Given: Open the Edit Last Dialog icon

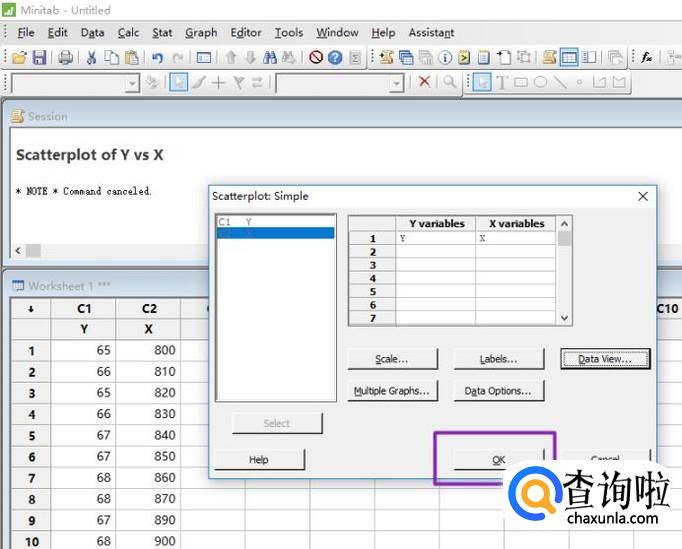Looking at the screenshot, I should click(x=204, y=57).
